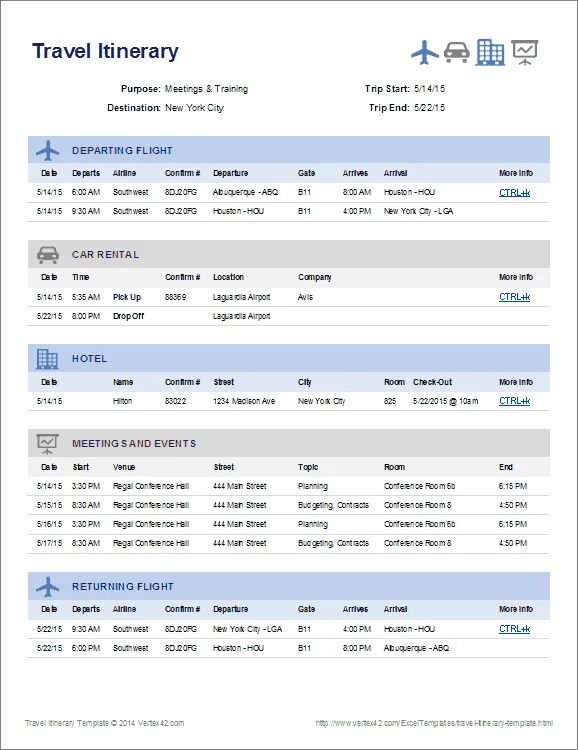
Task: Click the RETURNING FLIGHT section heading
Action: coord(122,587)
